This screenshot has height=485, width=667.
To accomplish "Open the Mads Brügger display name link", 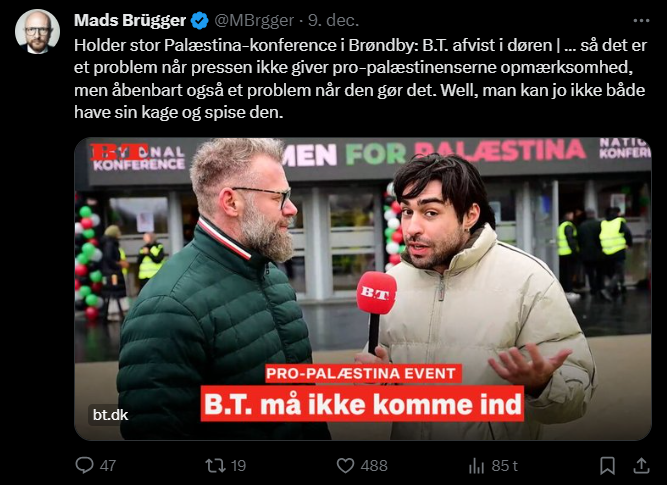I will 130,20.
